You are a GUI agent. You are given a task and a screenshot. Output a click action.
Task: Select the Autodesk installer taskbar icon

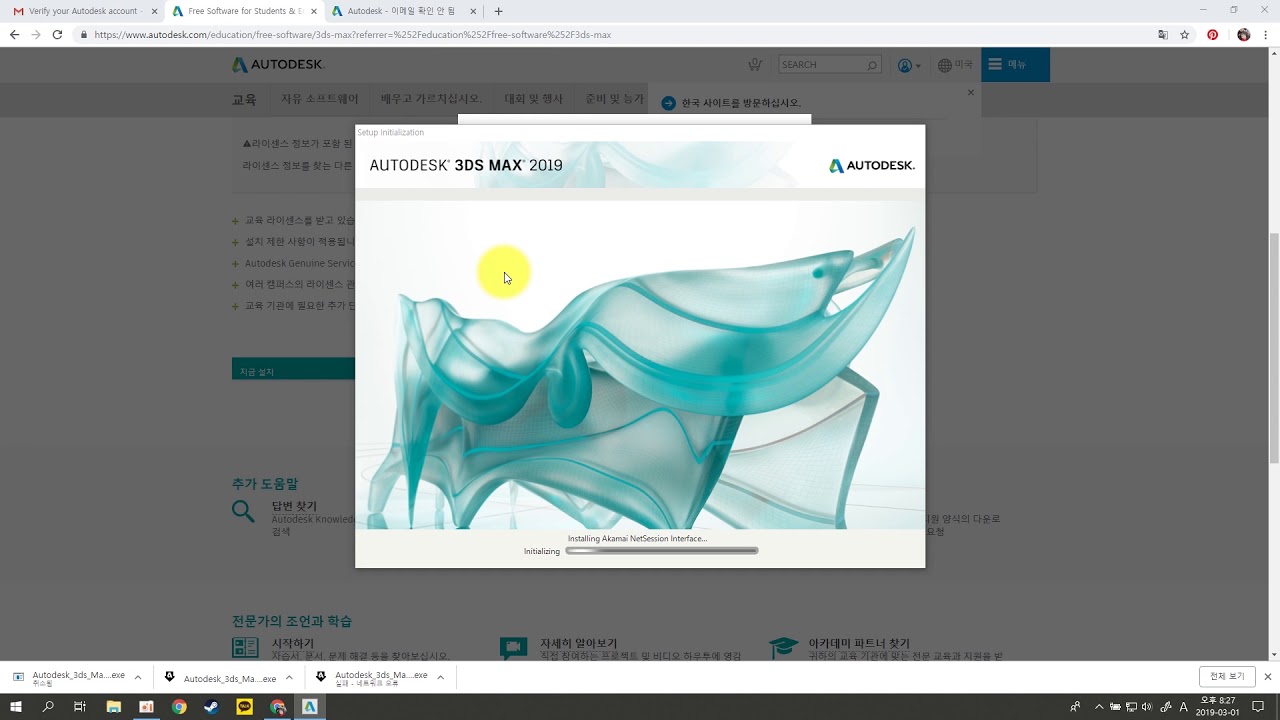pos(310,706)
